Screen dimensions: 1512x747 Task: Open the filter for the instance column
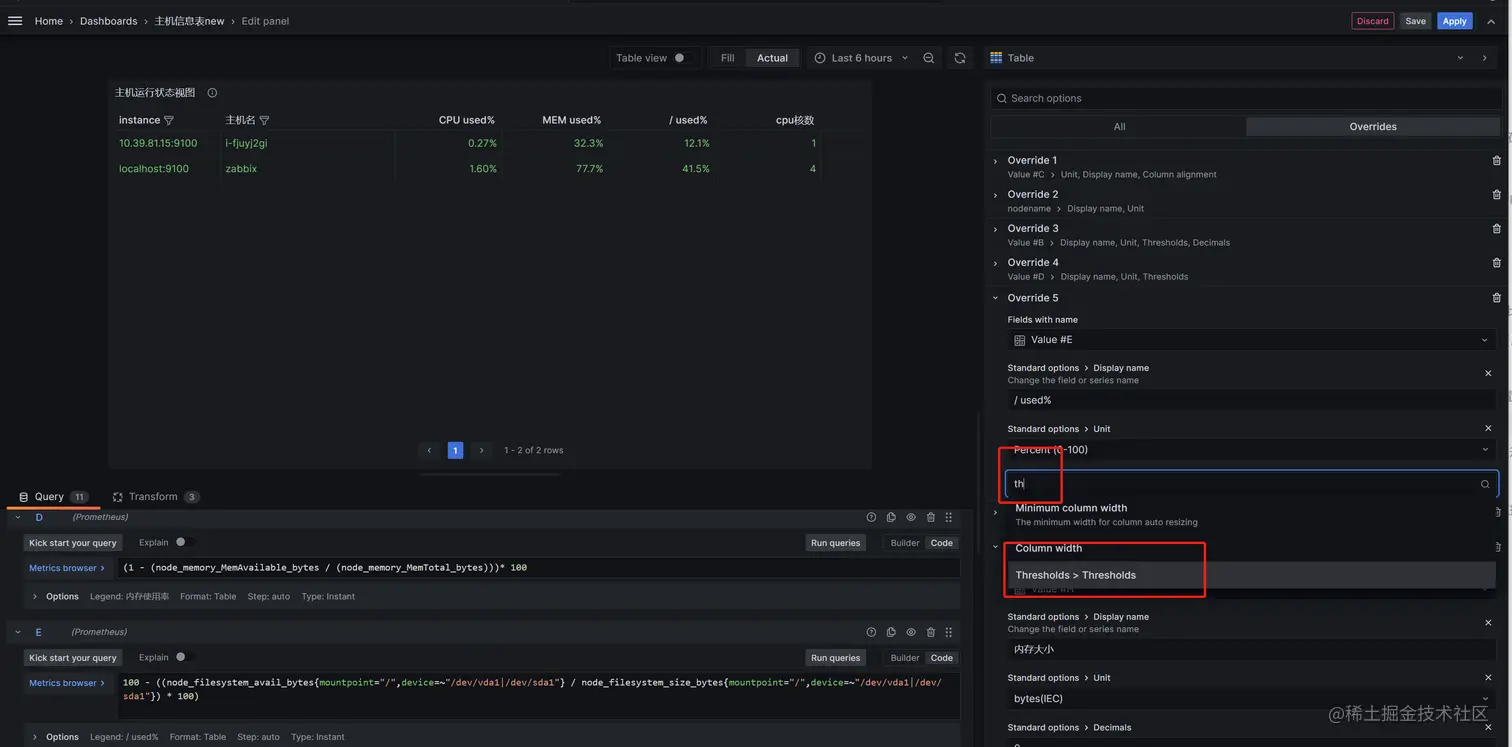pyautogui.click(x=168, y=121)
